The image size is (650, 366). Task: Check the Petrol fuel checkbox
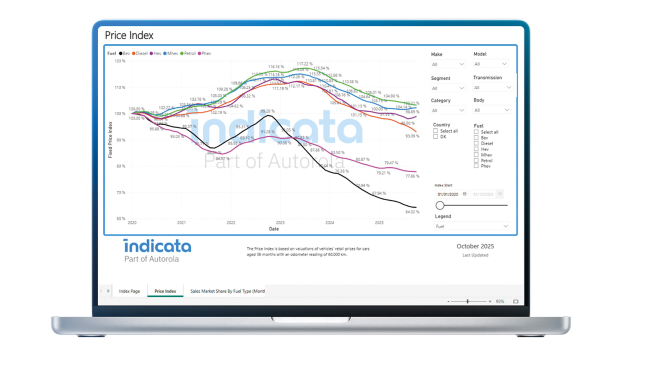(x=476, y=160)
